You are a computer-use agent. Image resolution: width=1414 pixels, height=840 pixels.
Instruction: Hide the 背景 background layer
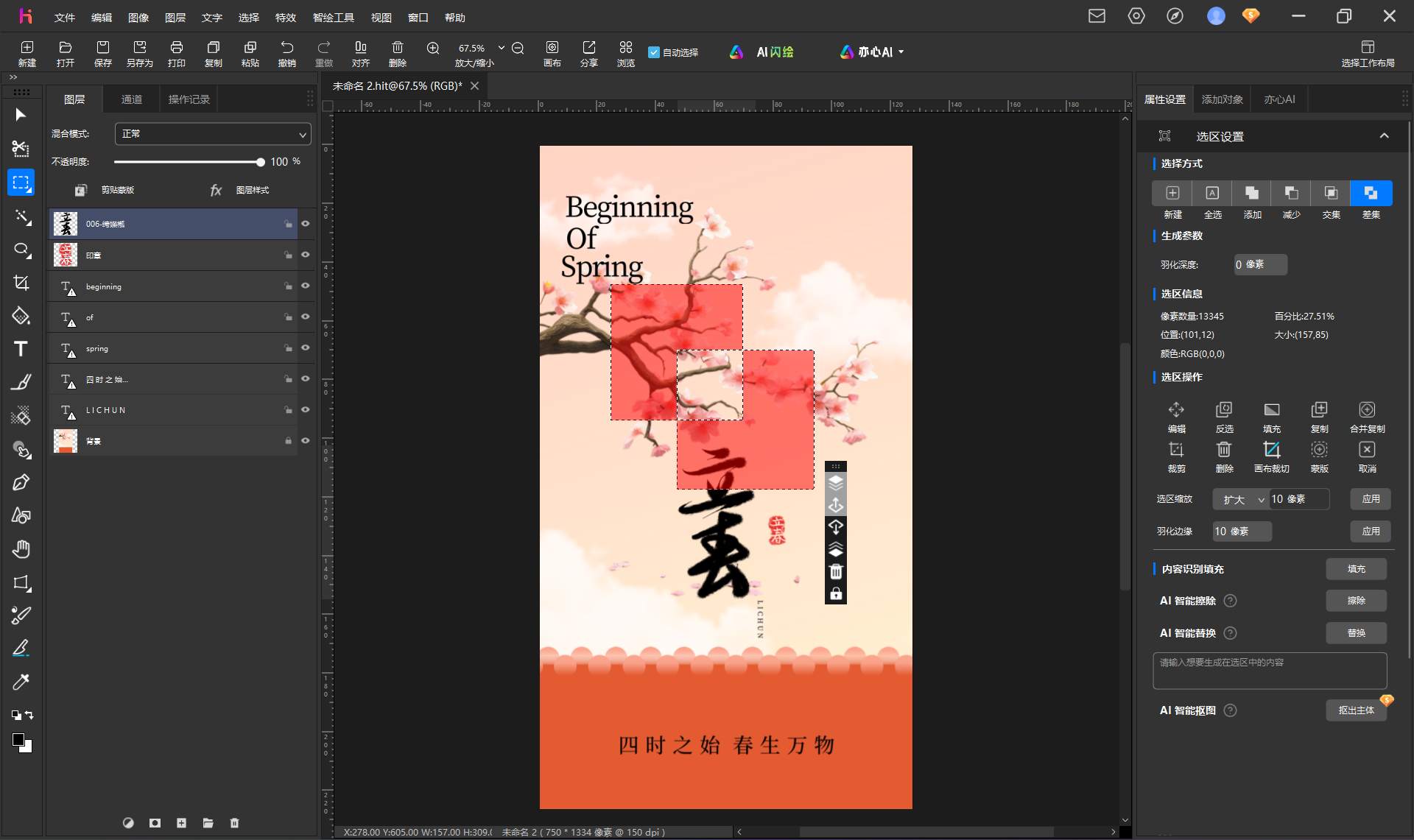tap(305, 440)
